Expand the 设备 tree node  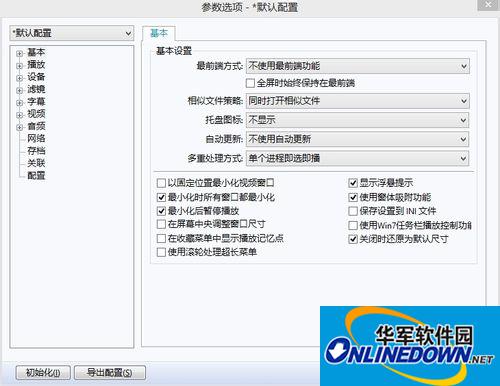pyautogui.click(x=20, y=78)
